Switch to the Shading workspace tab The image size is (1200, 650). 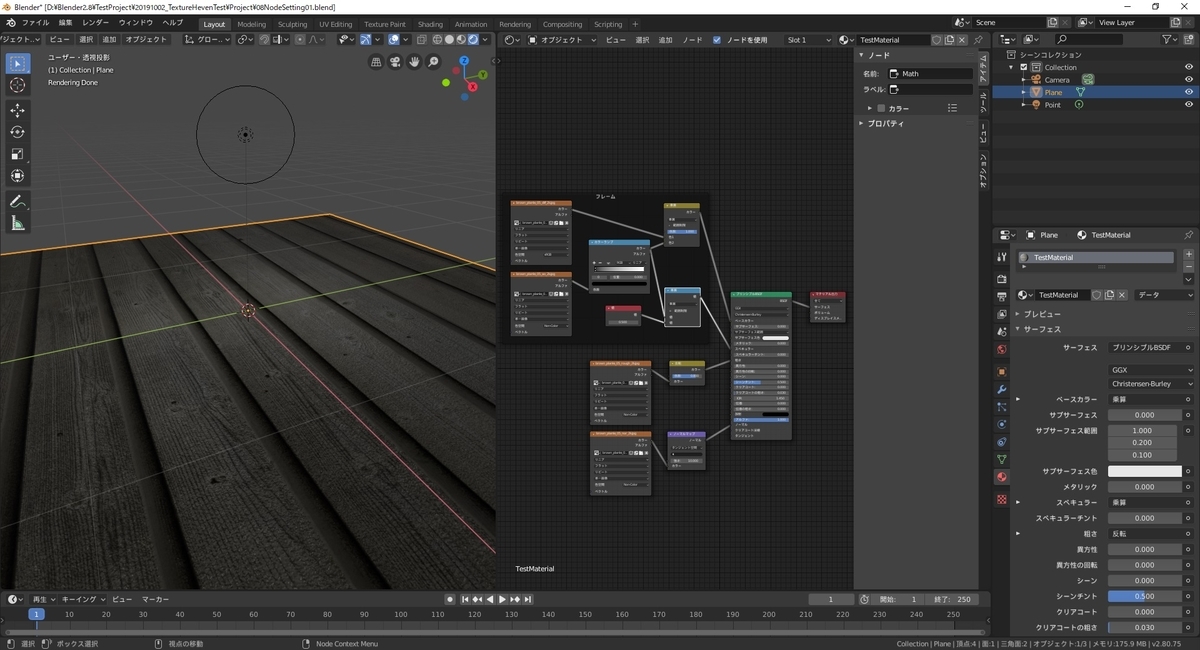click(x=430, y=24)
